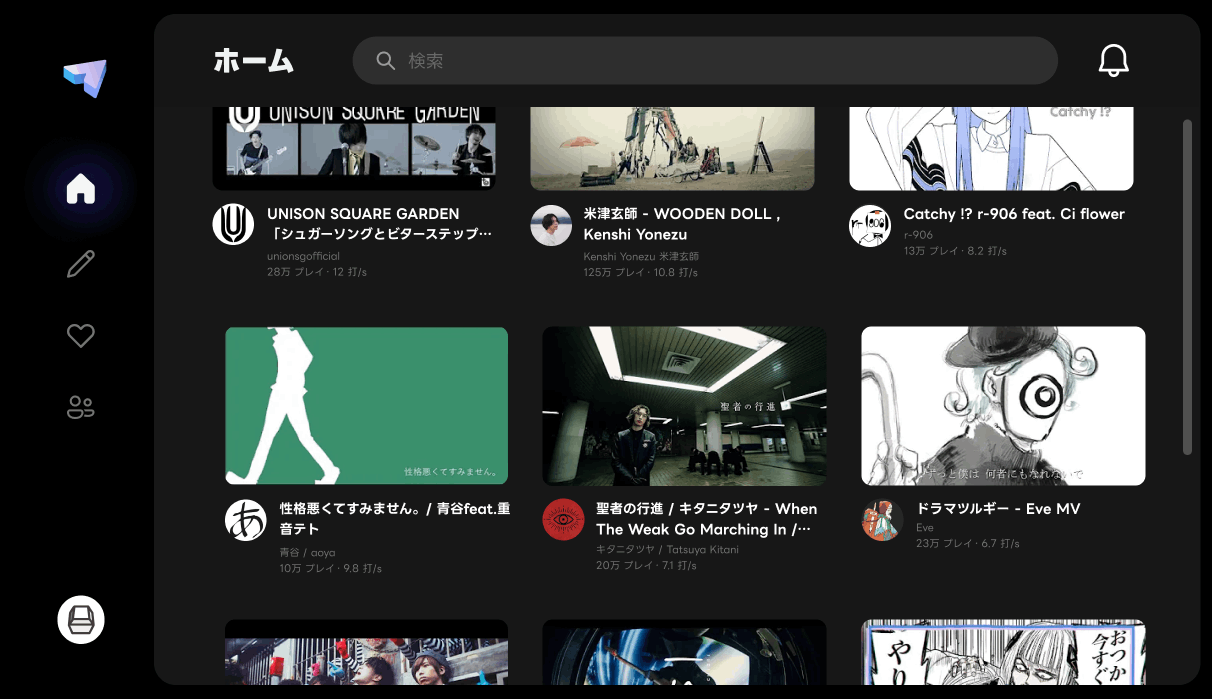This screenshot has width=1212, height=699.
Task: Click Tatsuya Kitani red eye avatar
Action: [x=563, y=520]
